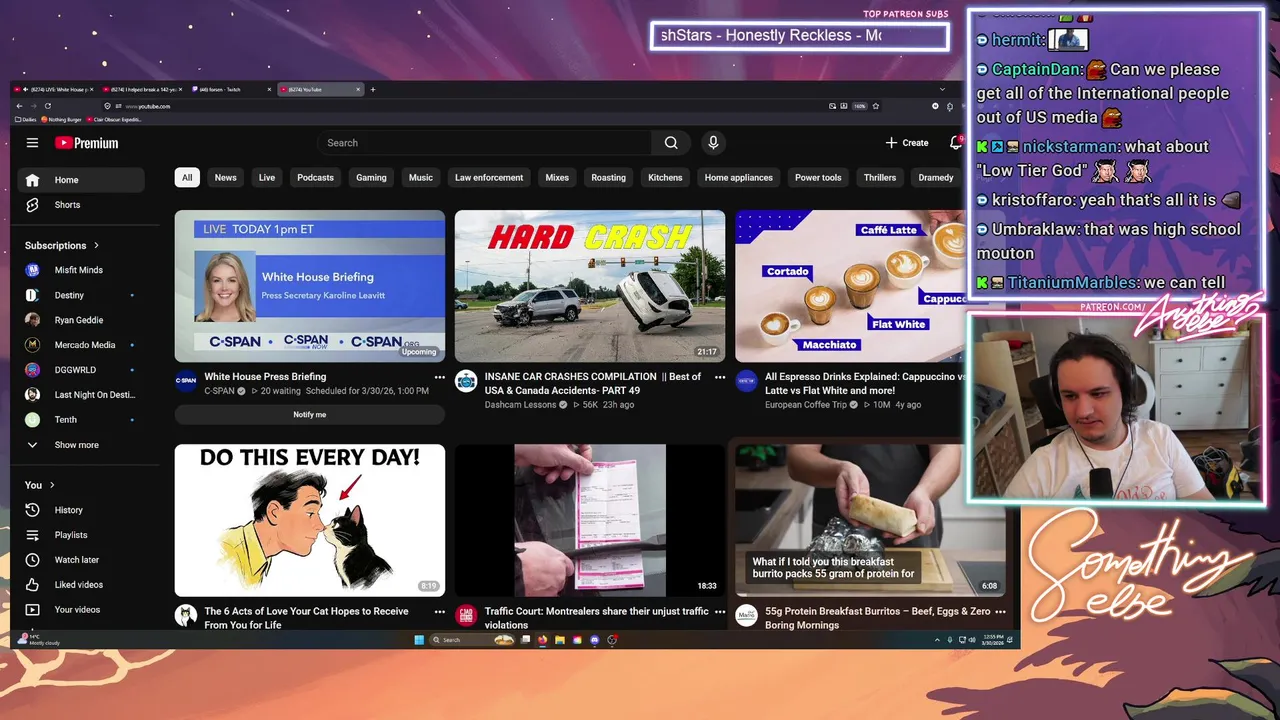Start voice search with microphone icon
The width and height of the screenshot is (1280, 720).
pyautogui.click(x=713, y=143)
